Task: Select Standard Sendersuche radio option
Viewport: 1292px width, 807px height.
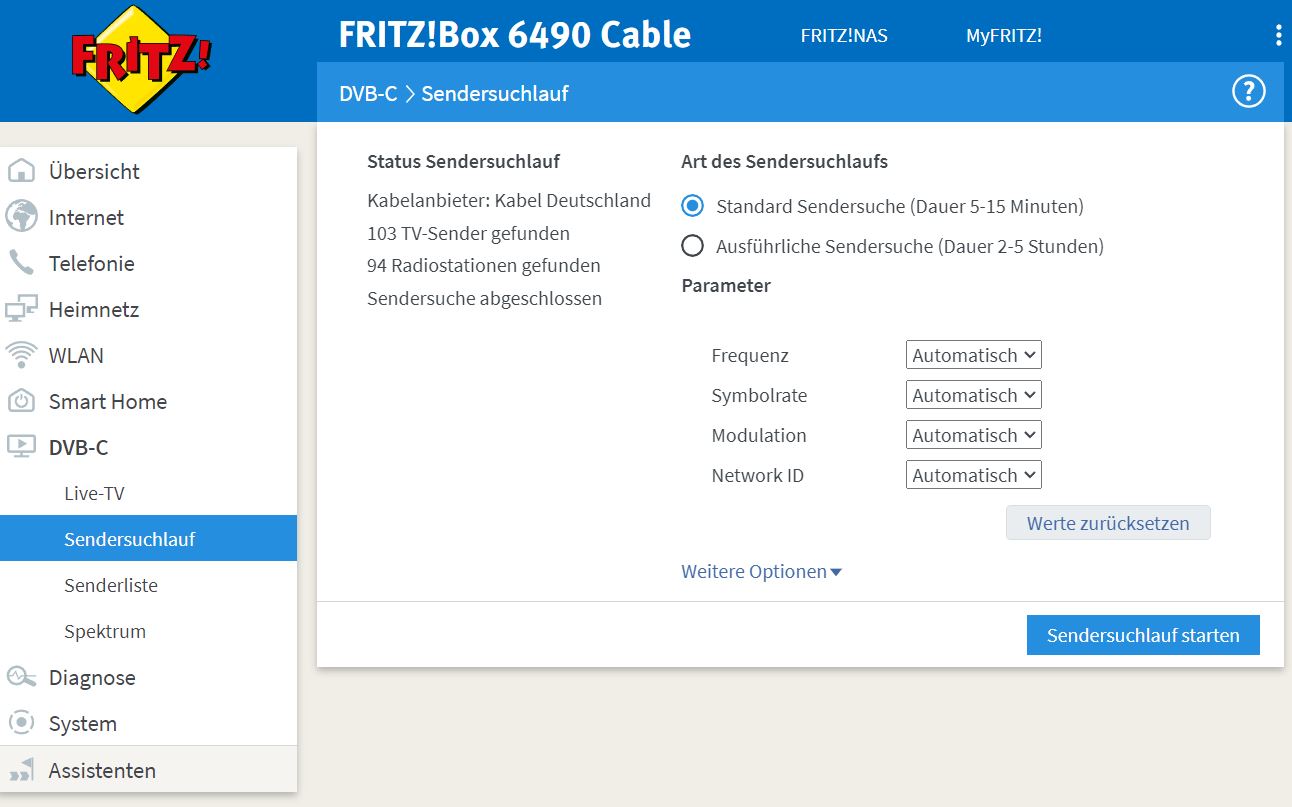Action: (x=692, y=206)
